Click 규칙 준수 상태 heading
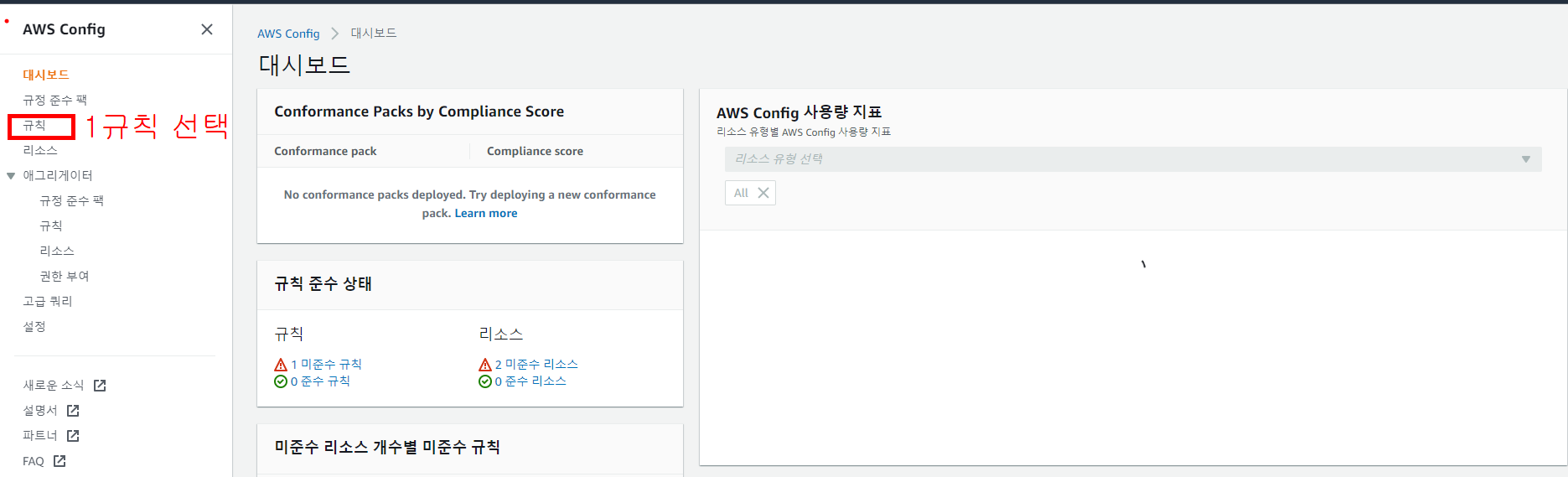Screen dimensions: 1568x477 click(323, 283)
